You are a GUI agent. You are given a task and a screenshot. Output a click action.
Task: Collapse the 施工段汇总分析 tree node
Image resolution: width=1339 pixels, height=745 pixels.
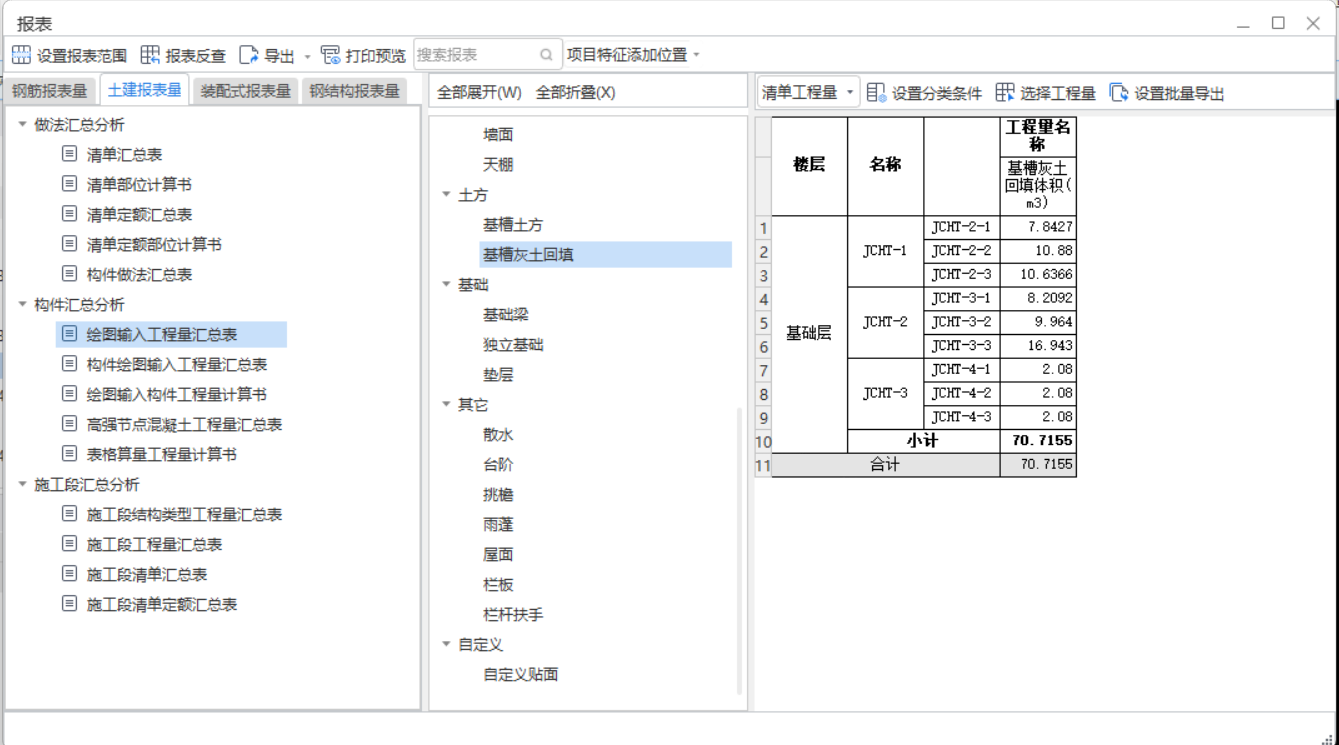pos(22,485)
